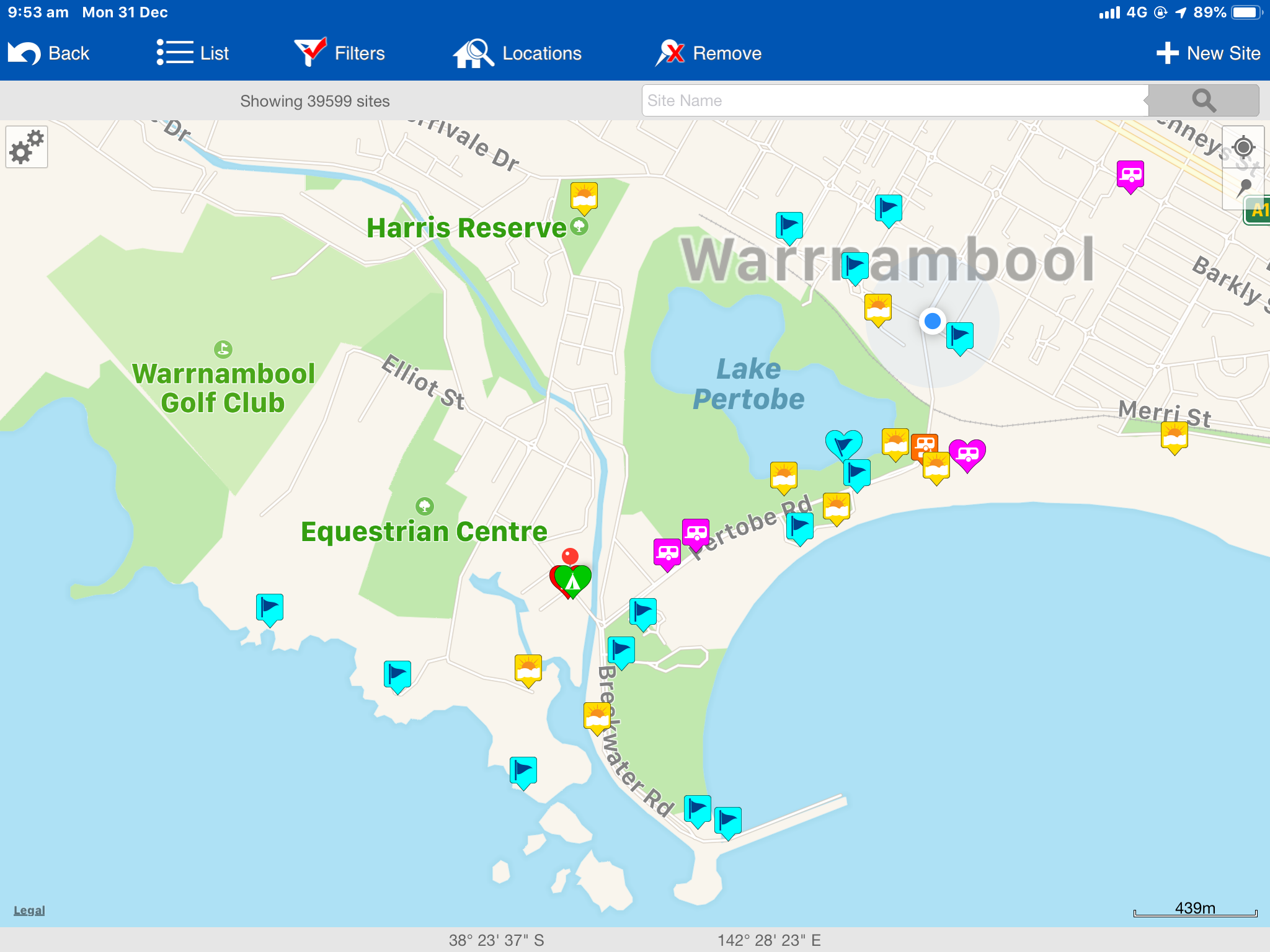Open the Locations search
The image size is (1270, 952).
(518, 53)
